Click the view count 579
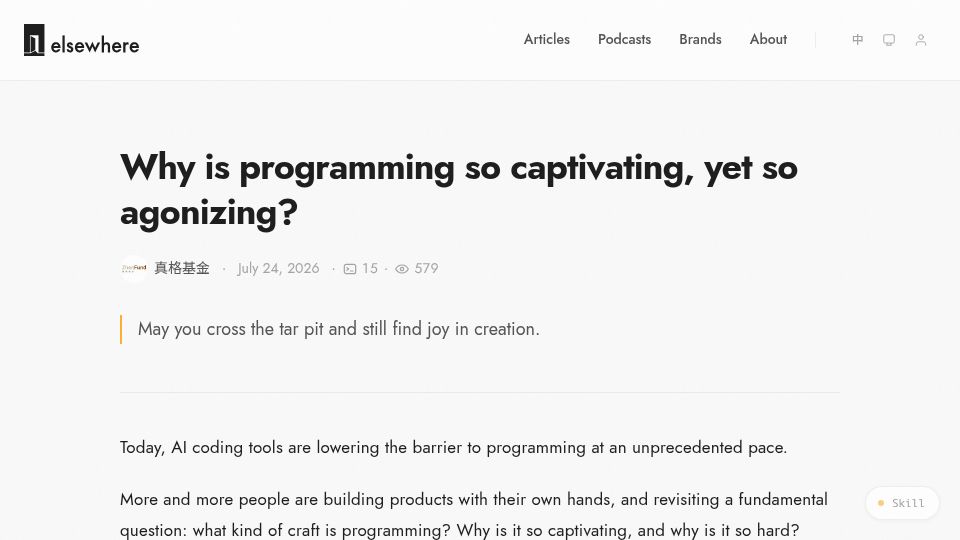960x540 pixels. [426, 268]
